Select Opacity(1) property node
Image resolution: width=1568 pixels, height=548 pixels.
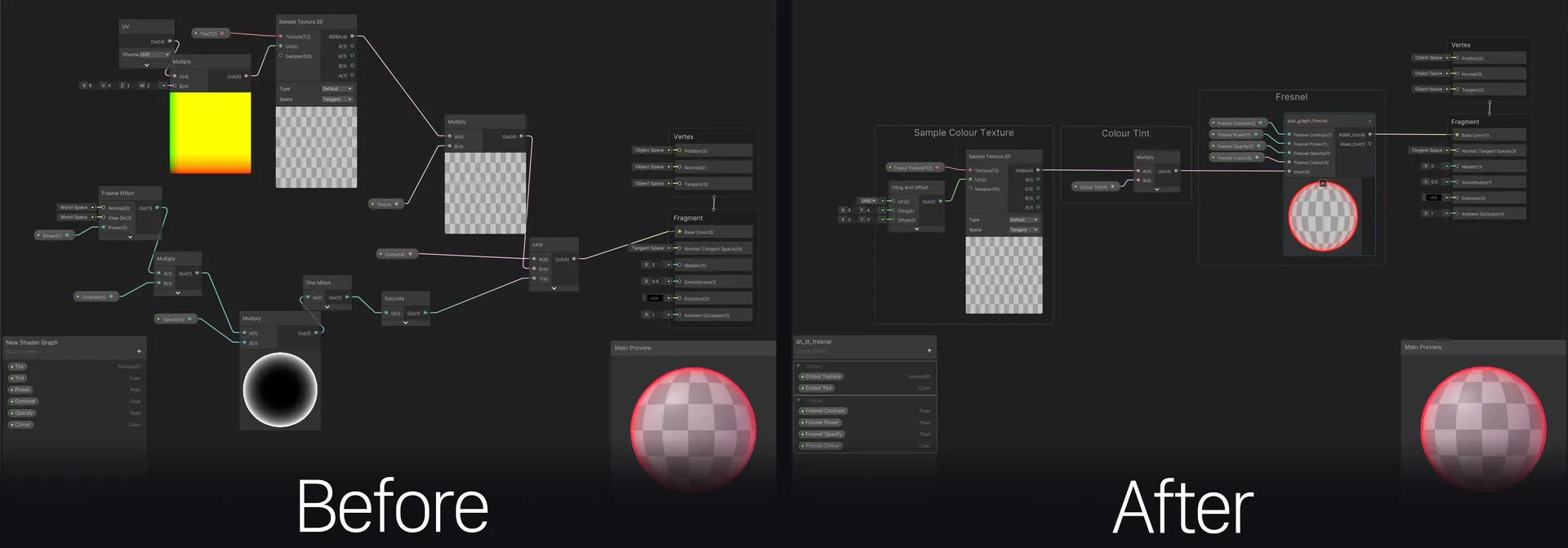pos(174,319)
